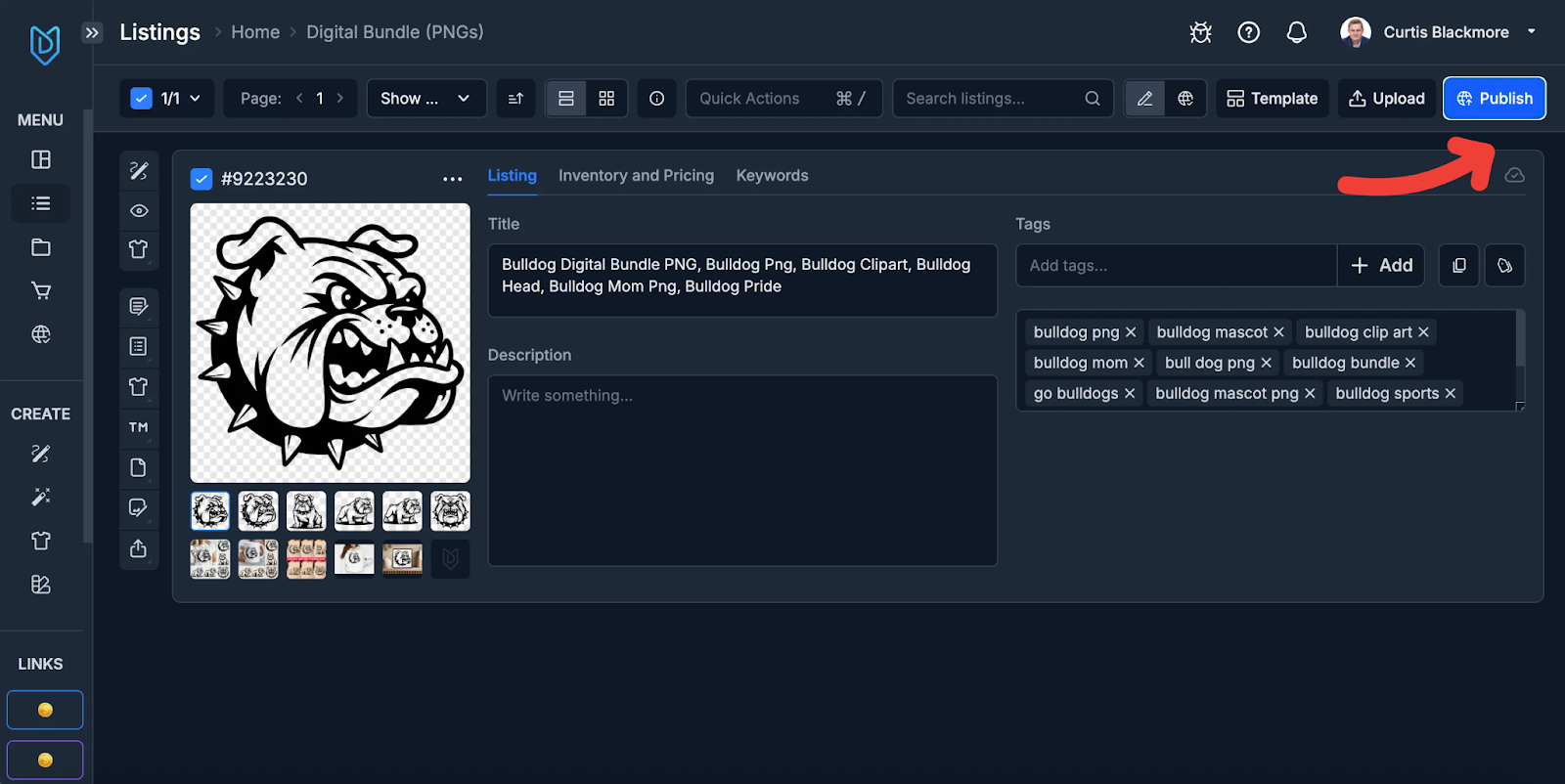Switch to list view layout

point(566,98)
